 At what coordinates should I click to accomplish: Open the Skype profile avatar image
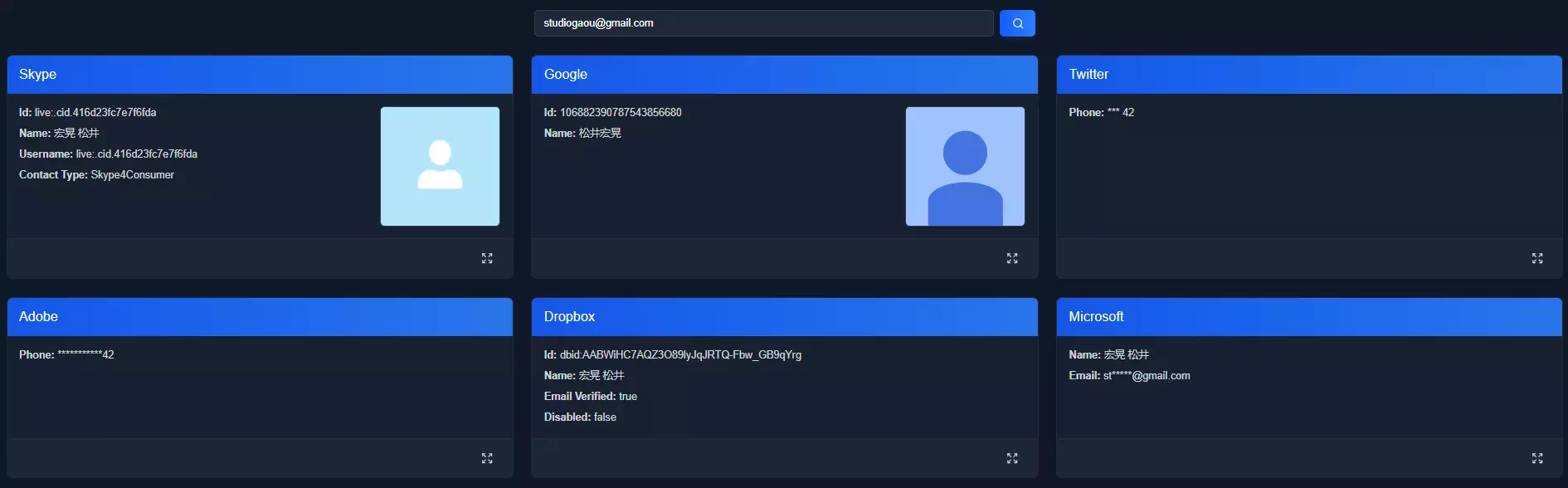click(440, 166)
